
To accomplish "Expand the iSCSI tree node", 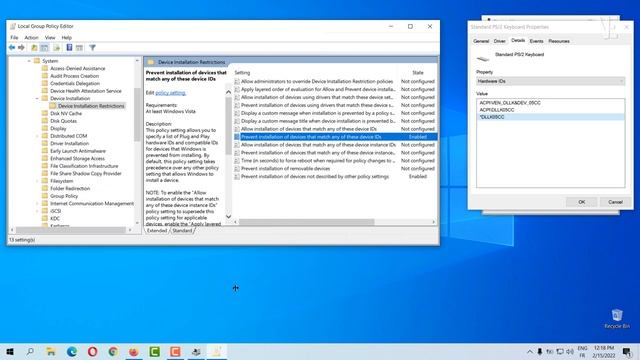I will point(37,211).
